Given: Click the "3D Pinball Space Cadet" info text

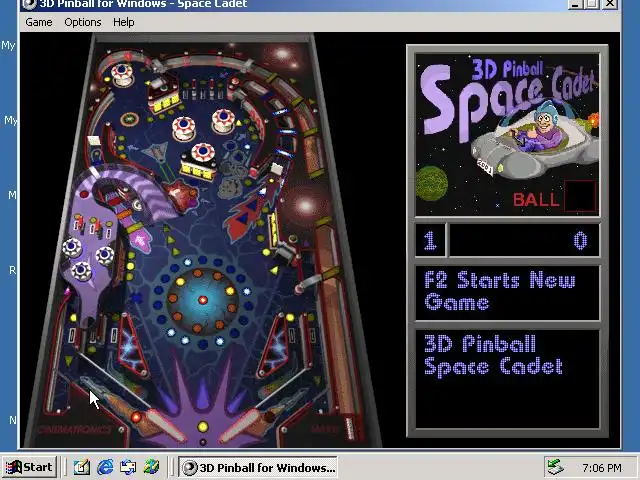Looking at the screenshot, I should 493,355.
